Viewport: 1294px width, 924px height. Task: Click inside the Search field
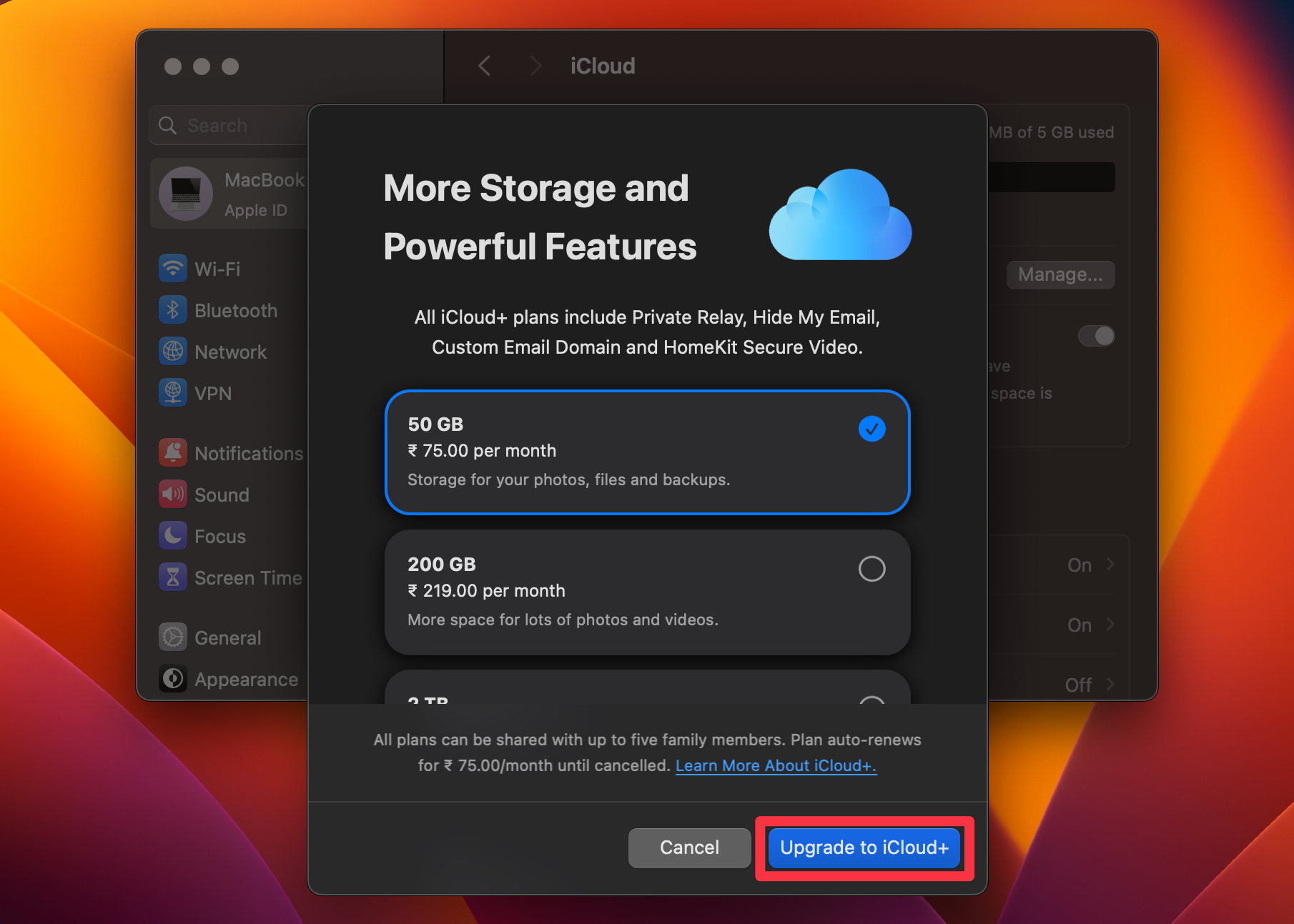pos(236,125)
